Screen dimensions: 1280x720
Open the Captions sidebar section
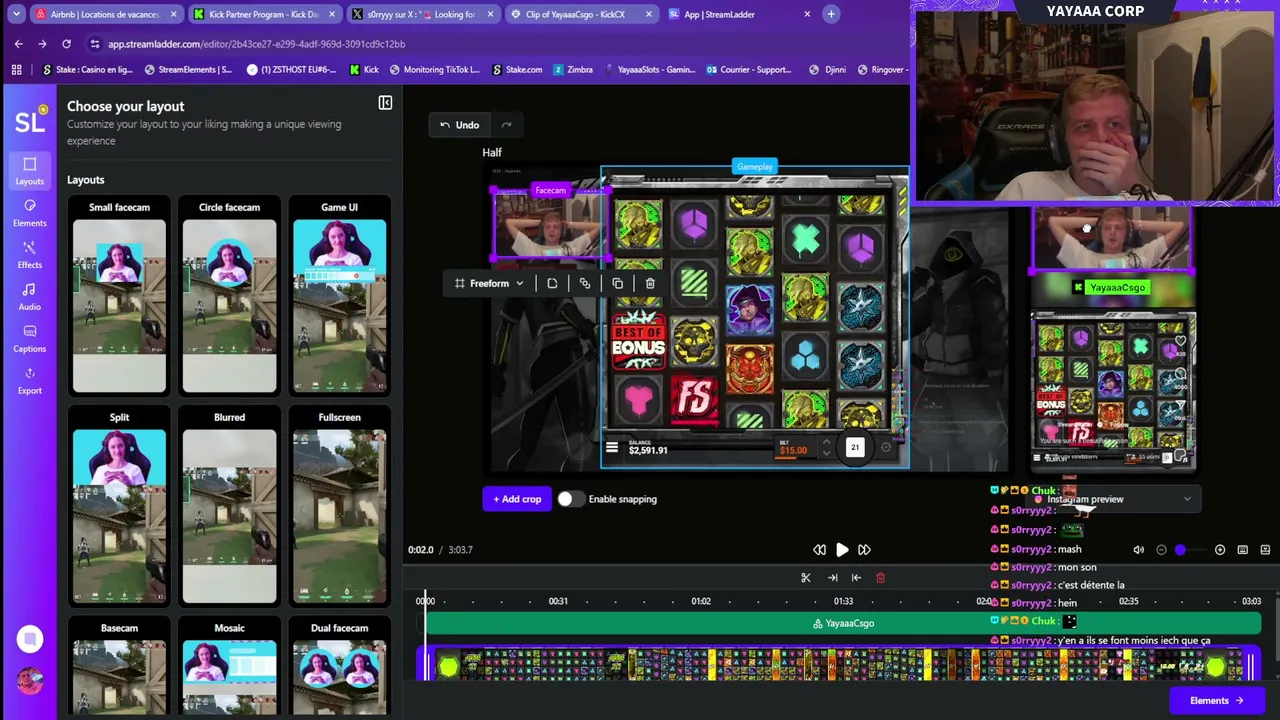(29, 338)
